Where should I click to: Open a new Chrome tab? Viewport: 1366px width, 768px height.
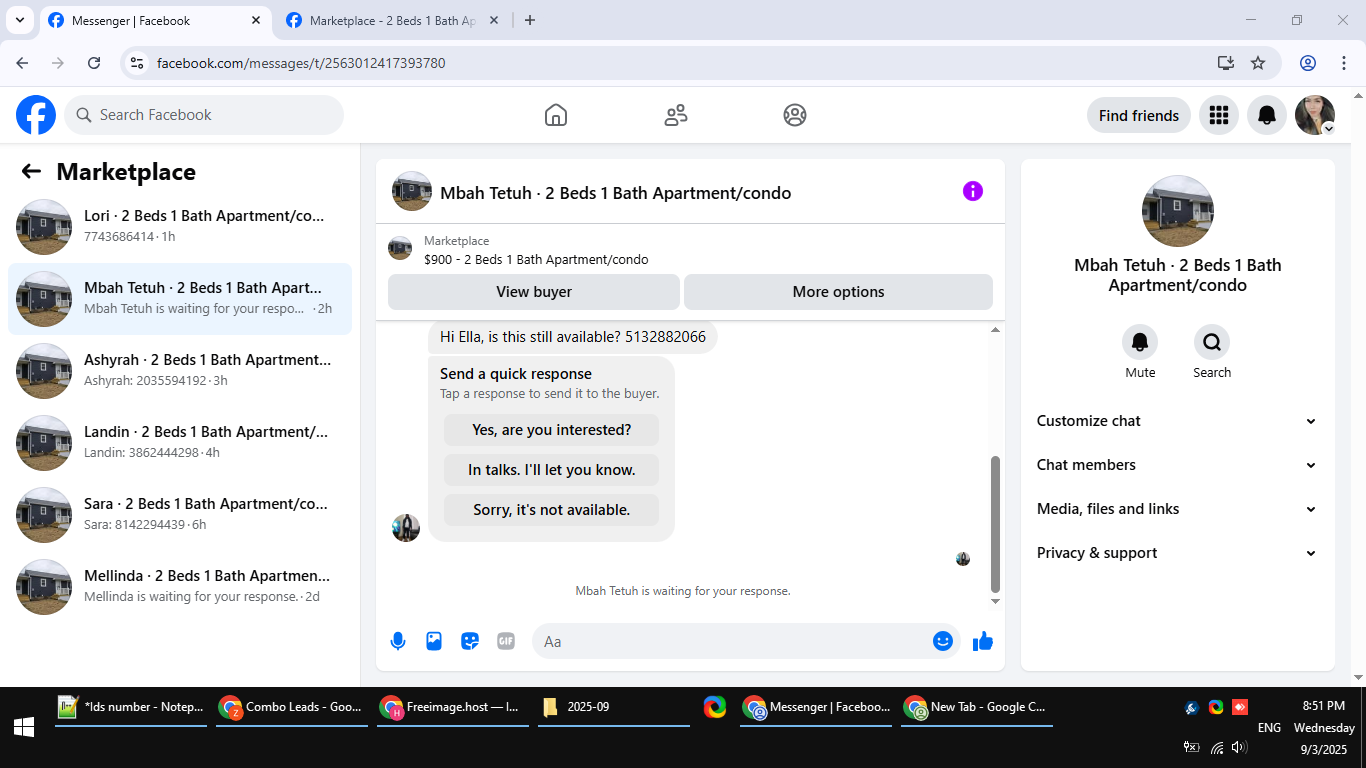point(530,20)
